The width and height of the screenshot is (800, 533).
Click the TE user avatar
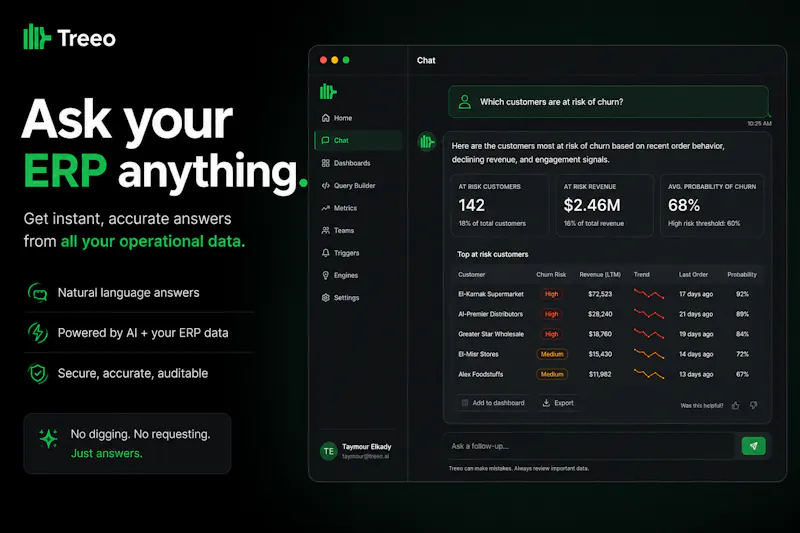click(329, 451)
